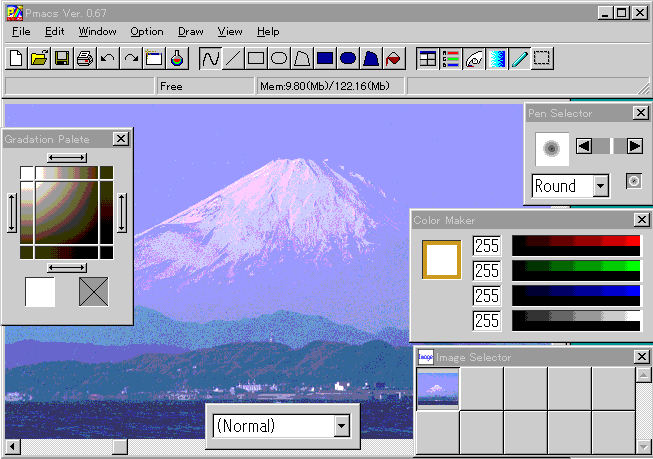This screenshot has width=653, height=459.
Task: Click the crossed-out gray box in Gradation Palete
Action: pos(93,292)
